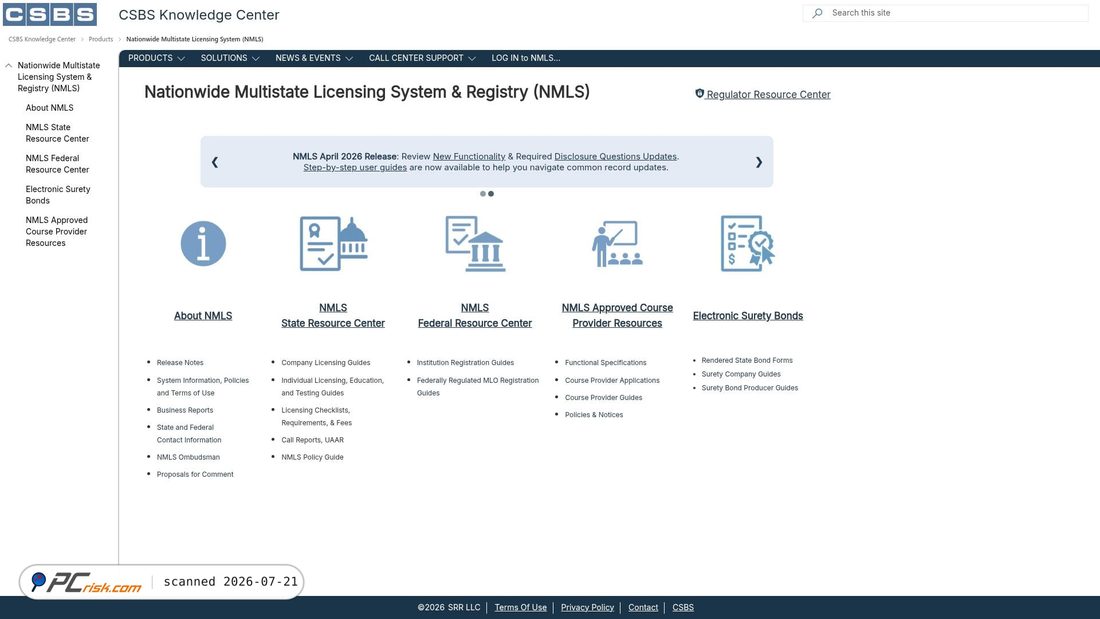Click the Products breadcrumb
1100x619 pixels.
[100, 39]
